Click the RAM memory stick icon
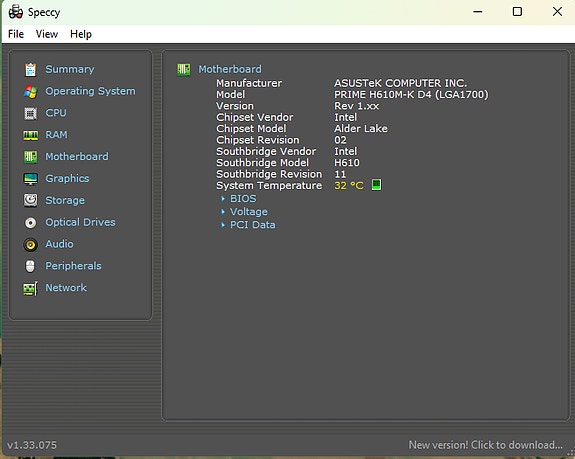 coord(30,135)
